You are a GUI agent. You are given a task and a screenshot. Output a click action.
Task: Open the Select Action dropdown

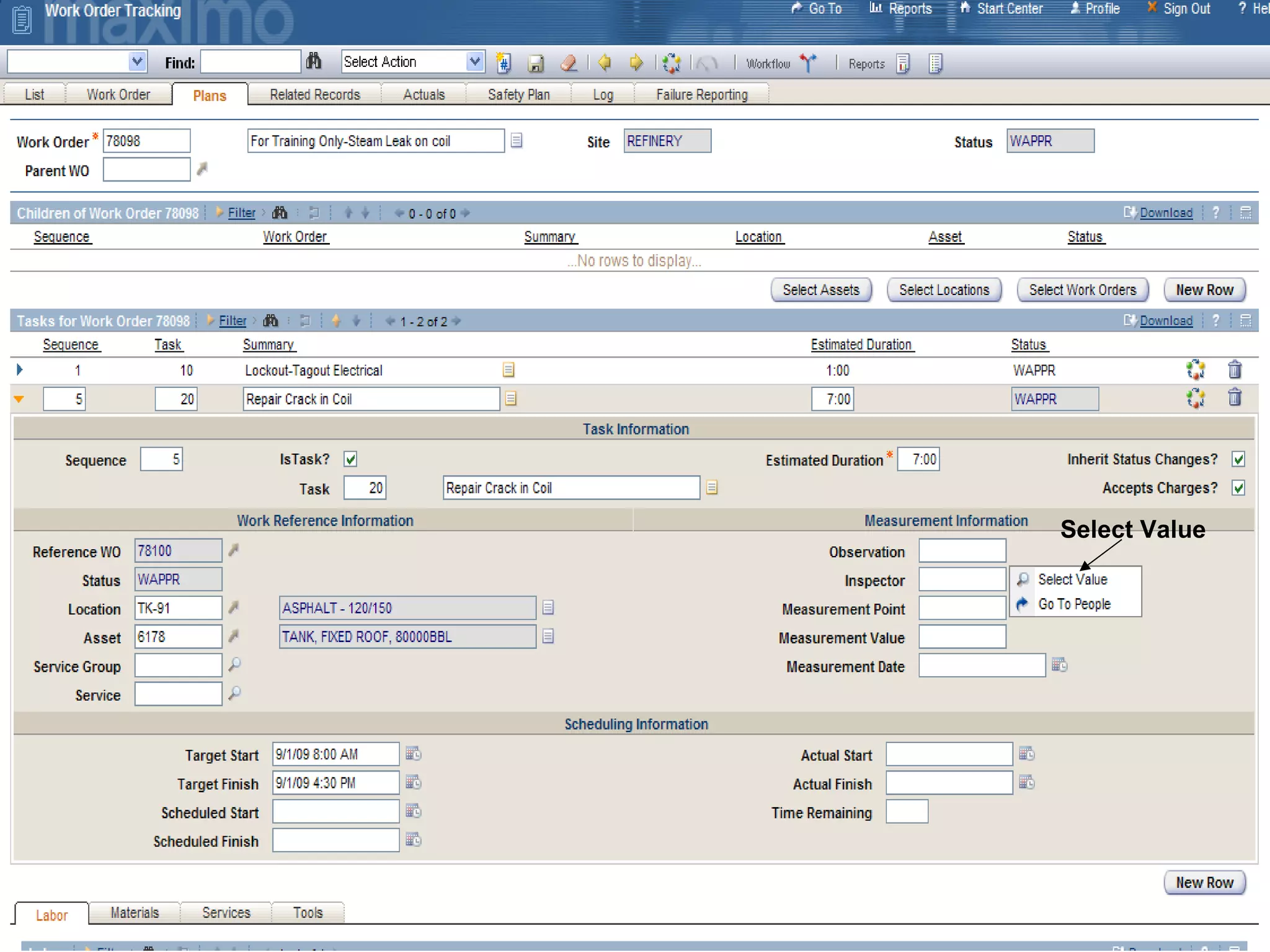point(474,61)
